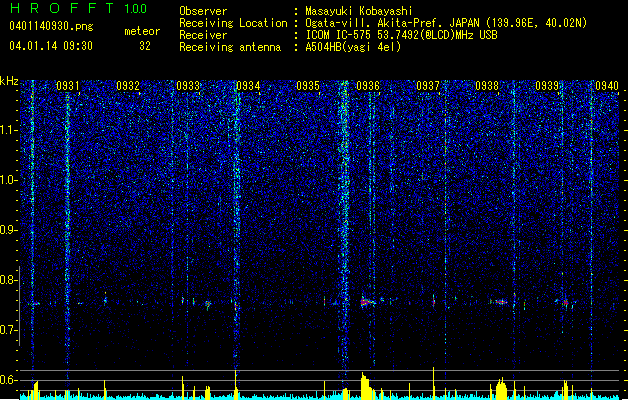629x400 pixels.
Task: Click the 0932 time marker
Action: coord(128,86)
